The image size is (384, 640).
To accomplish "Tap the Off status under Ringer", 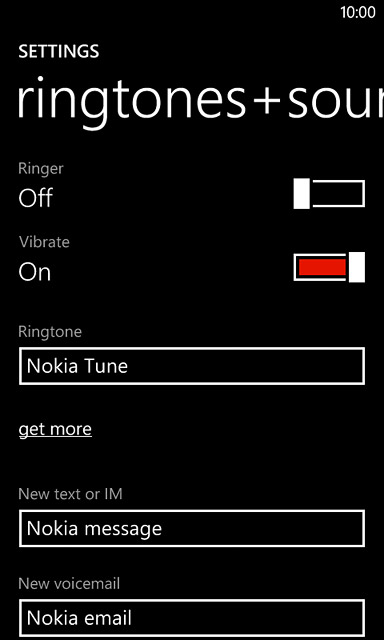I will click(36, 198).
